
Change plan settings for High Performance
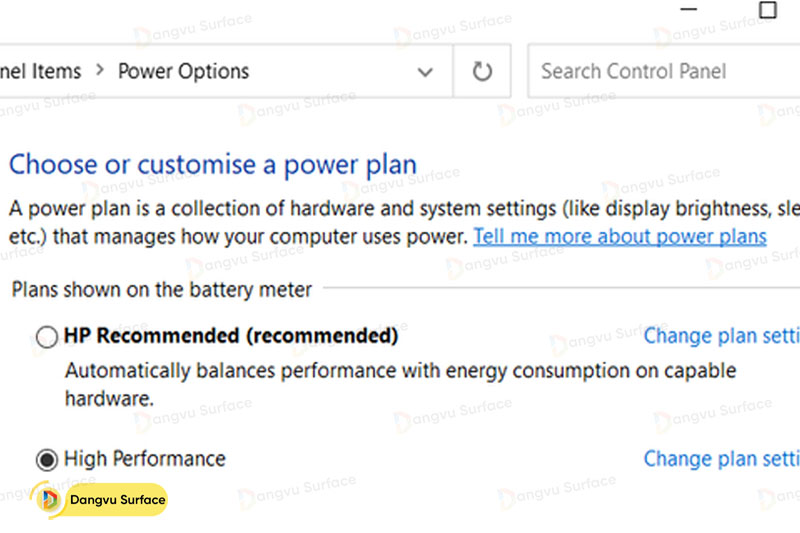(x=721, y=459)
